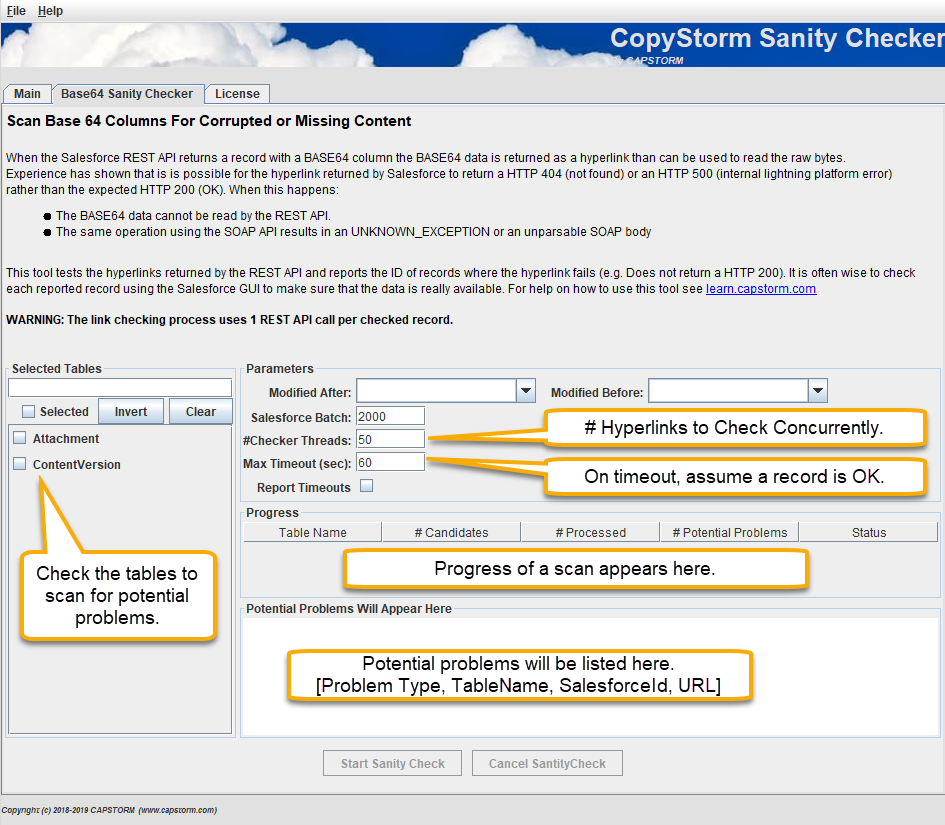Image resolution: width=945 pixels, height=825 pixels.
Task: Expand the Modified Before dropdown arrow
Action: tap(818, 391)
